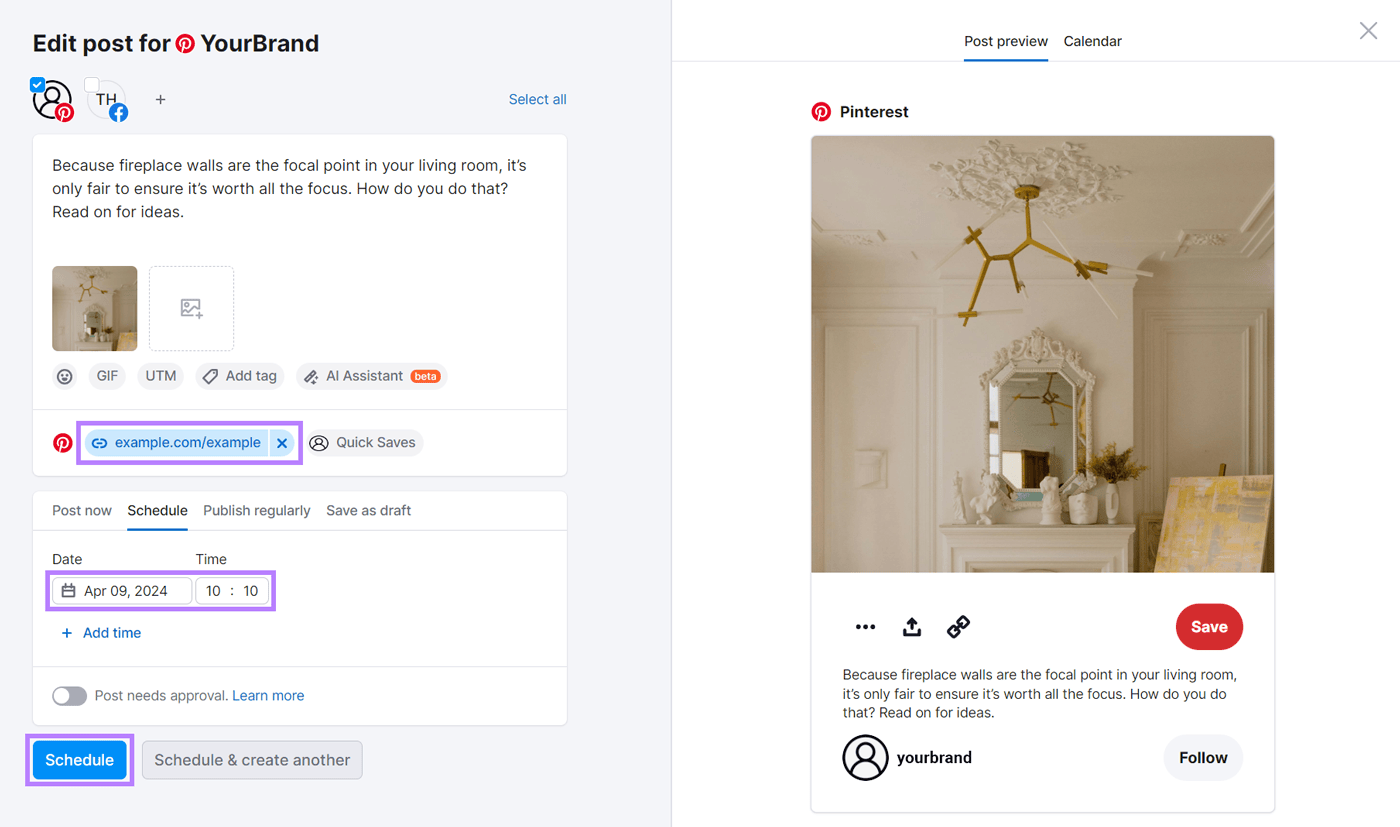Enable the Post needs approval toggle
This screenshot has width=1400, height=827.
(69, 695)
